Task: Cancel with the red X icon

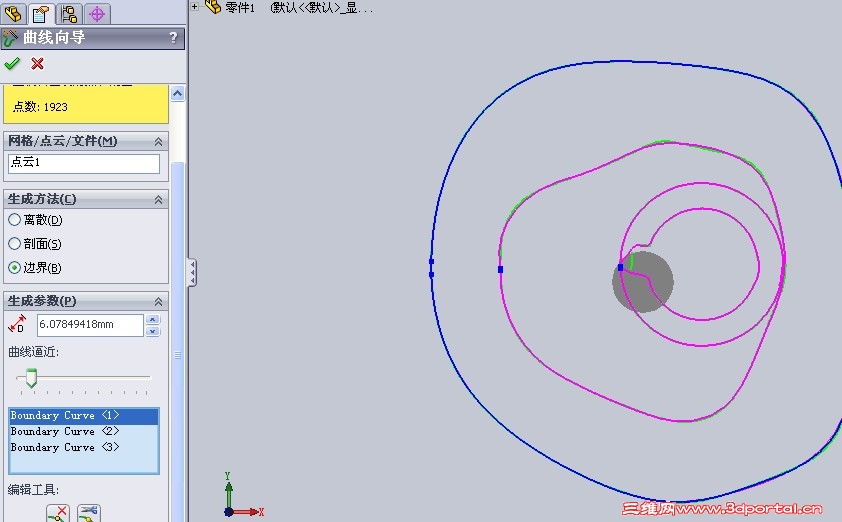Action: (x=37, y=64)
